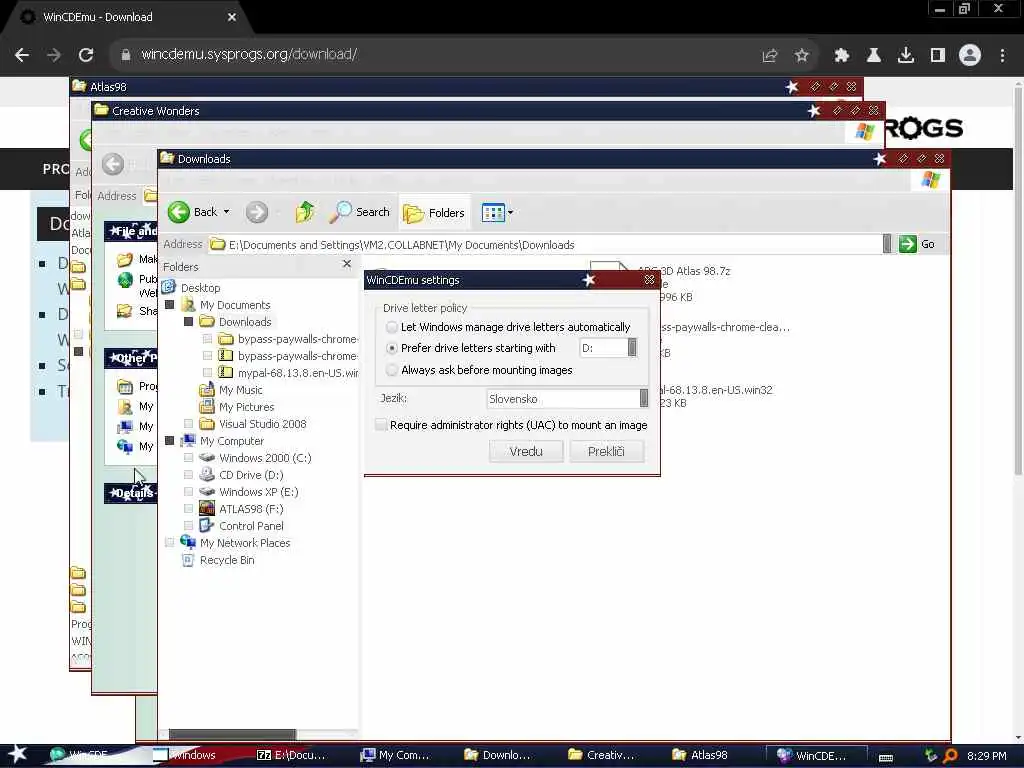Select Recycle Bin in folder tree
The width and height of the screenshot is (1024, 768).
(227, 560)
